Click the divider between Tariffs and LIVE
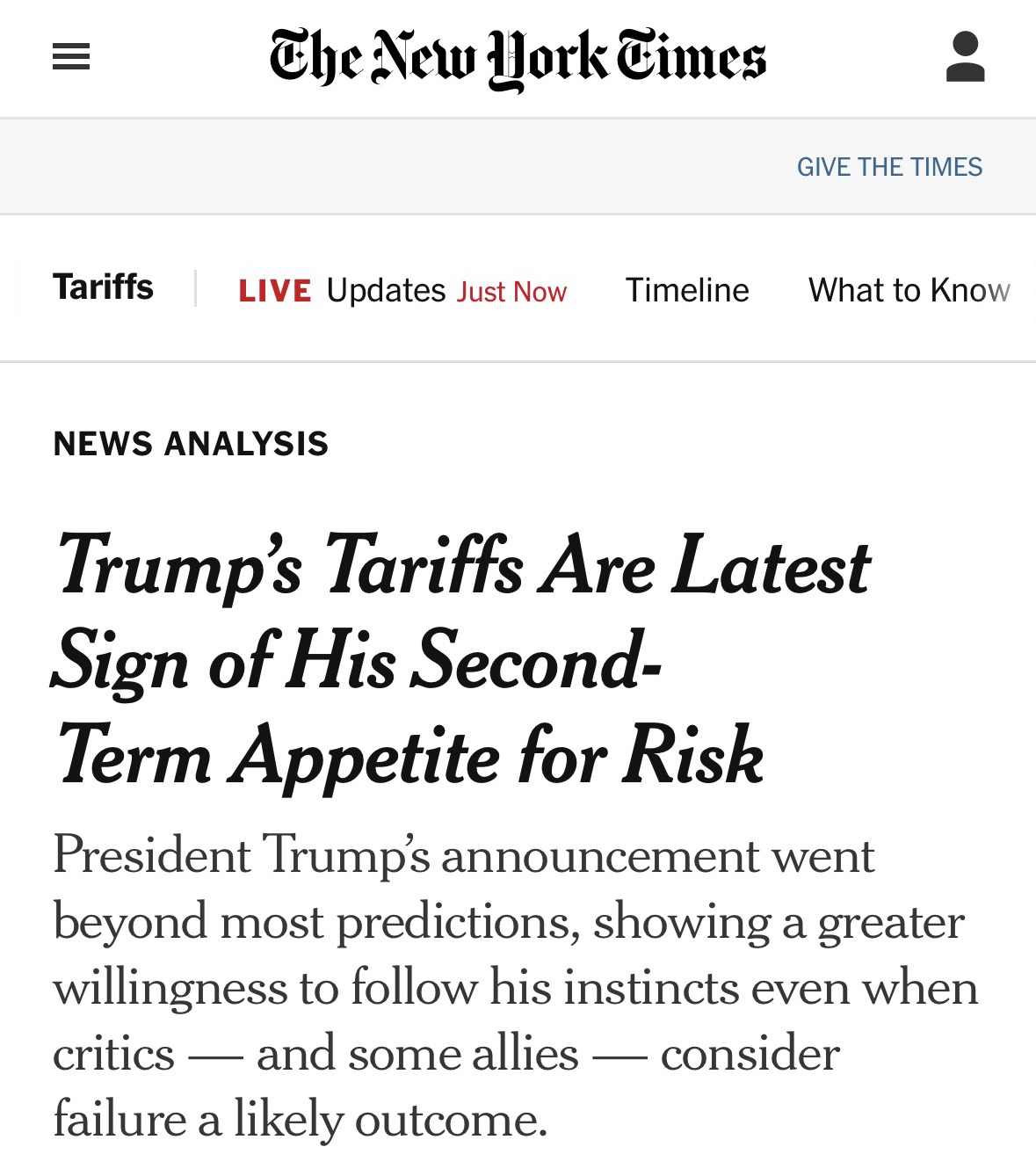The width and height of the screenshot is (1036, 1176). click(195, 288)
